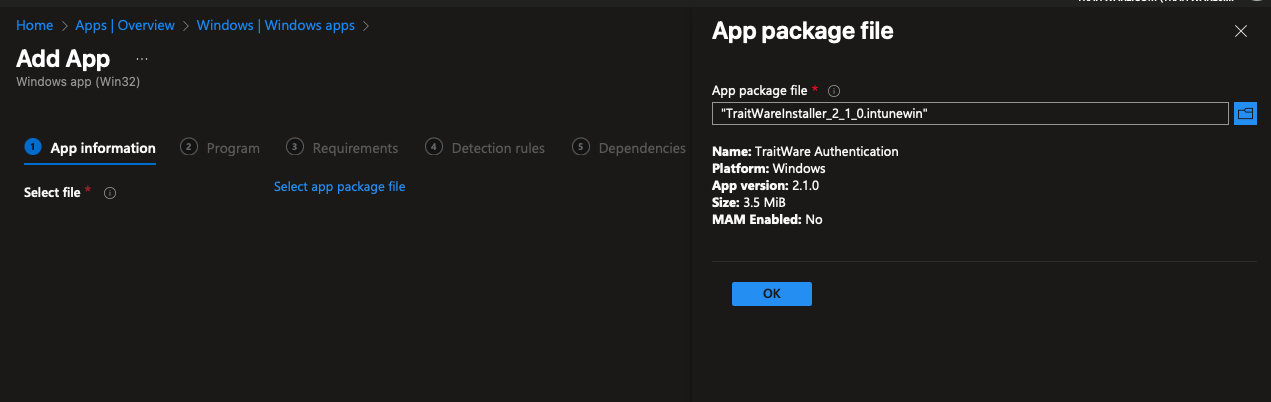Open the ellipsis menu beside Add App
The height and width of the screenshot is (402, 1271).
tap(142, 59)
